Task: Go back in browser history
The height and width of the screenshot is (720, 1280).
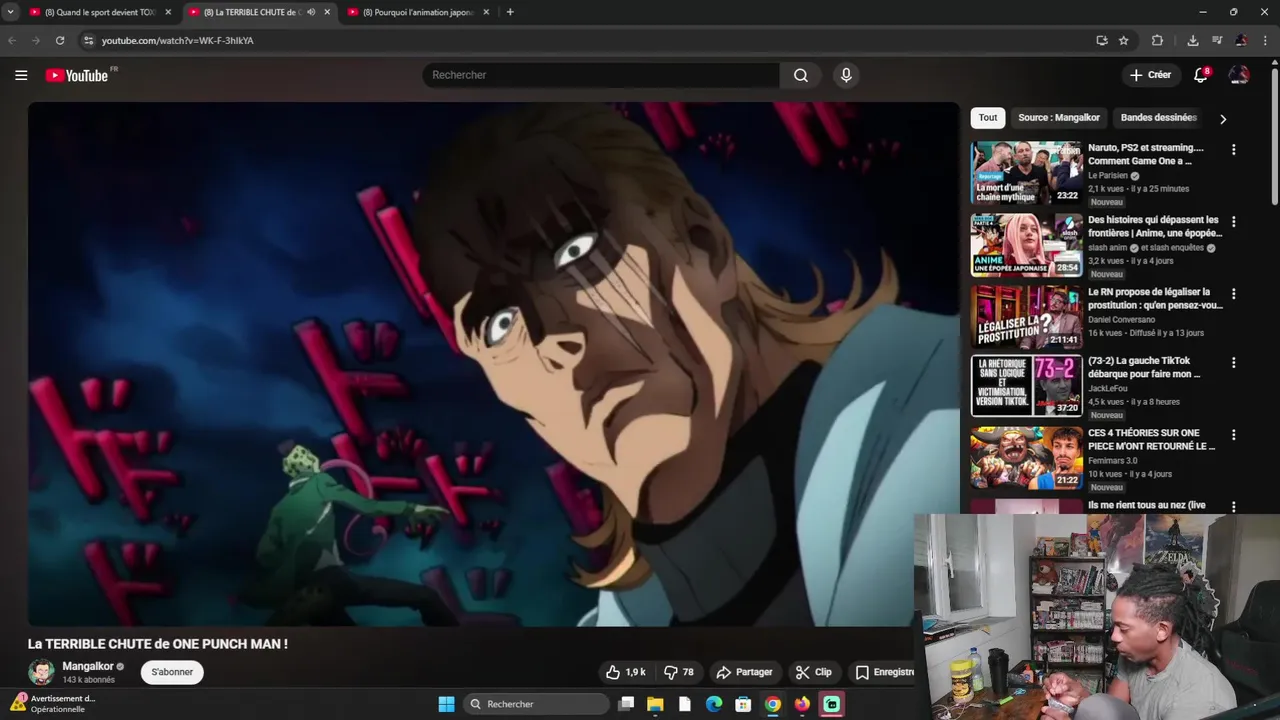Action: (12, 40)
